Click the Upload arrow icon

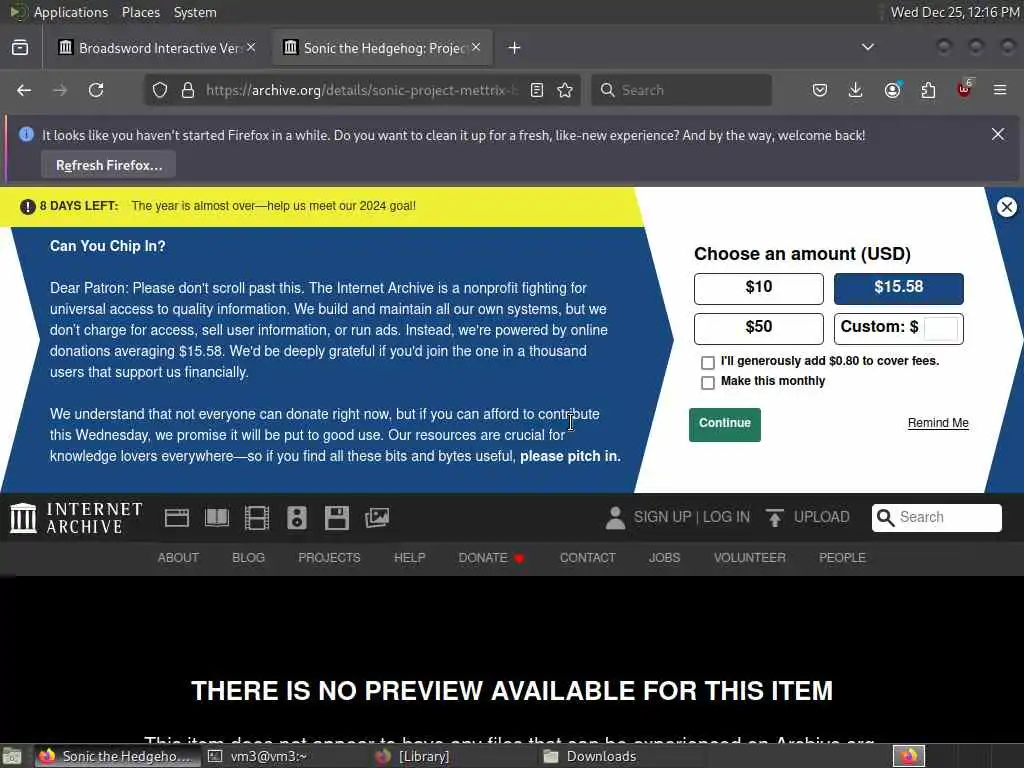point(775,518)
